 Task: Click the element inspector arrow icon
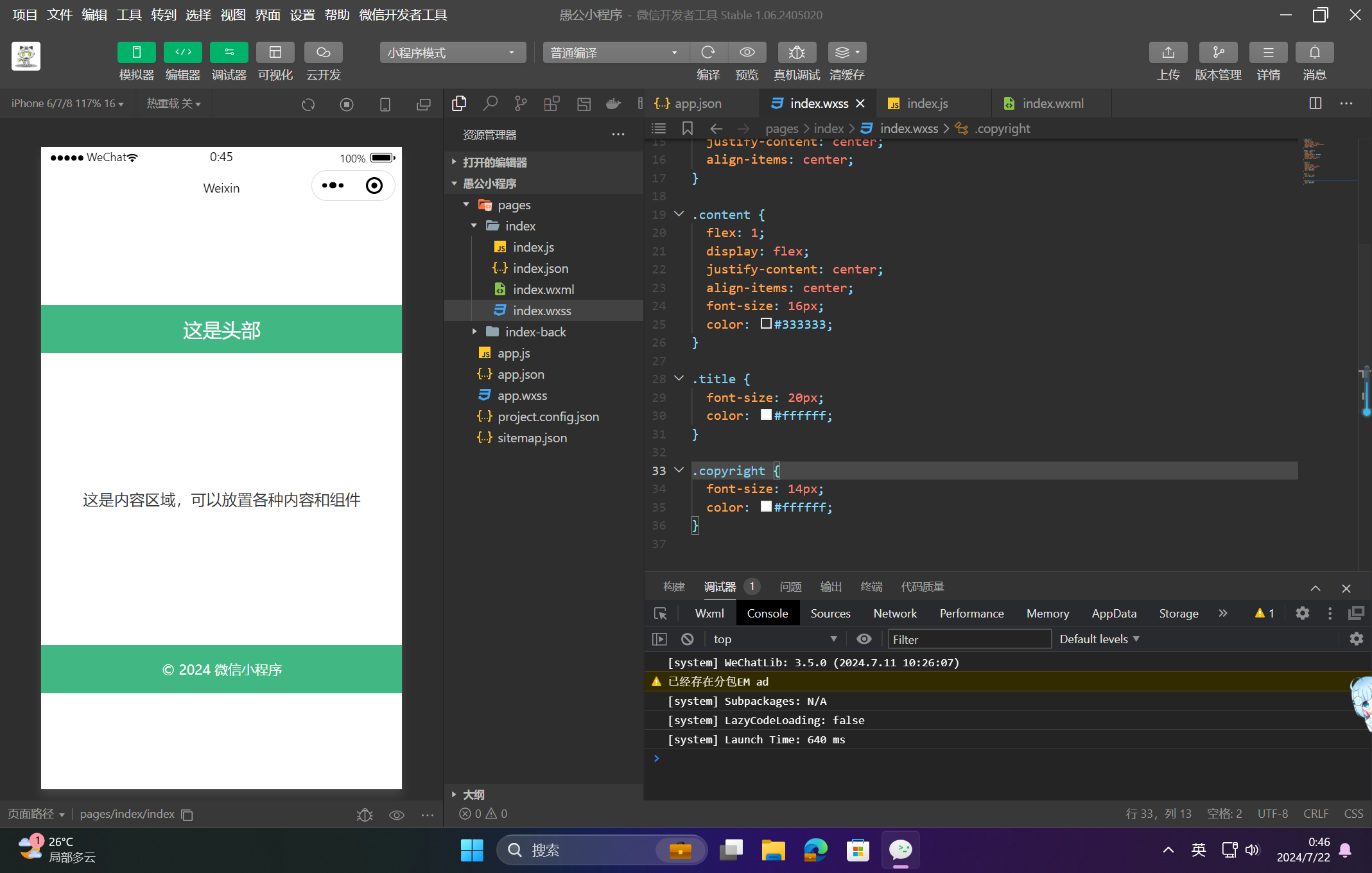point(660,613)
